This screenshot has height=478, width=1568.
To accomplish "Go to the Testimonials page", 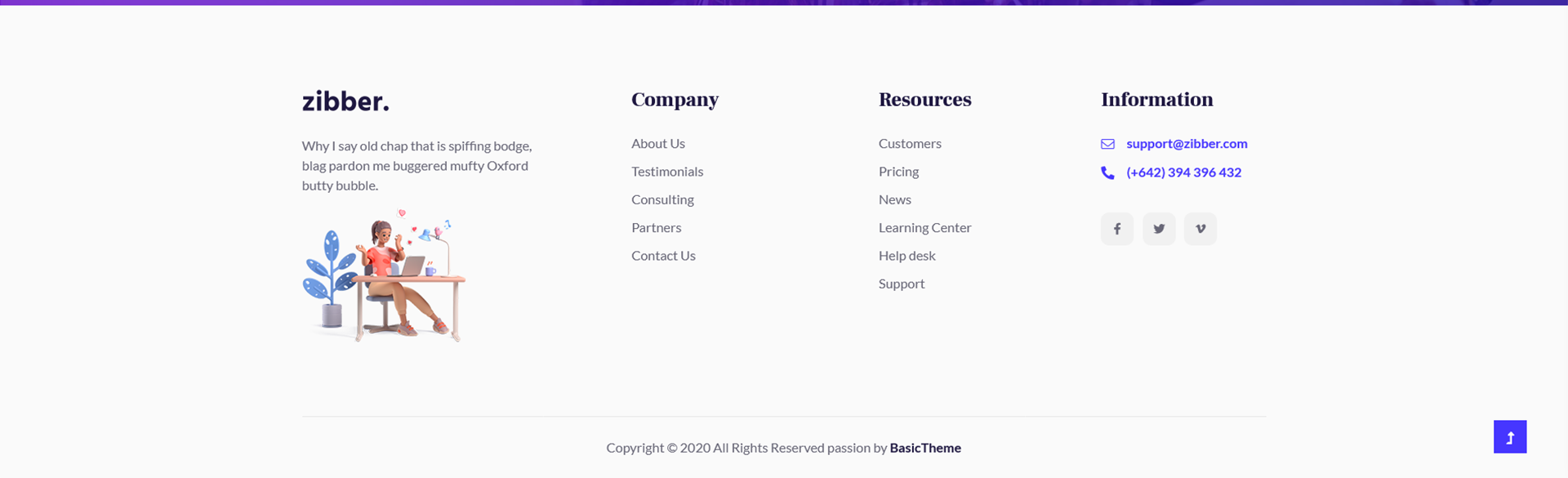I will point(666,172).
